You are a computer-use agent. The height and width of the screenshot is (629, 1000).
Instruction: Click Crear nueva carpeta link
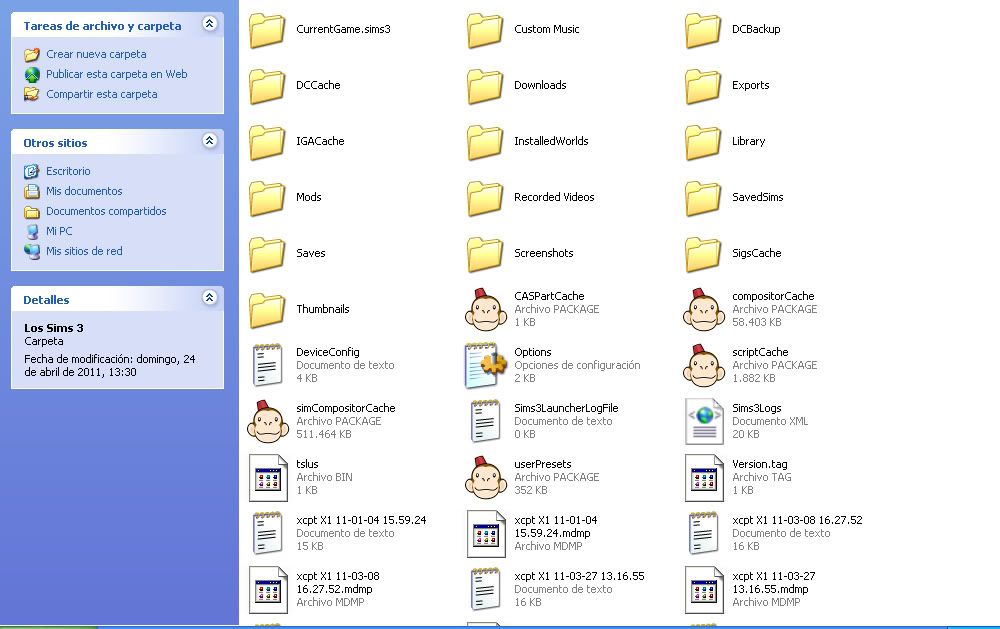[96, 54]
